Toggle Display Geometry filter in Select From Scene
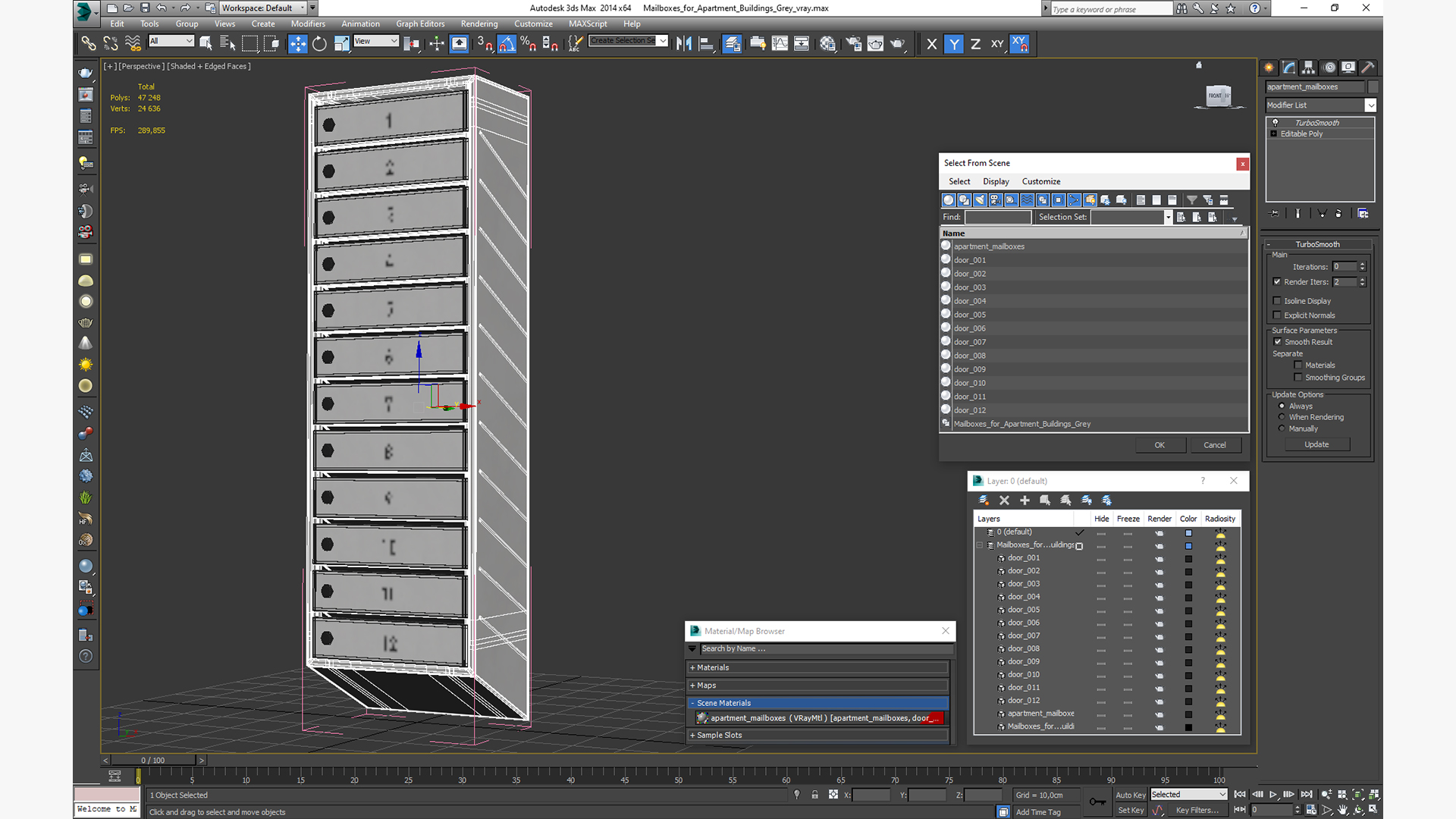 948,200
